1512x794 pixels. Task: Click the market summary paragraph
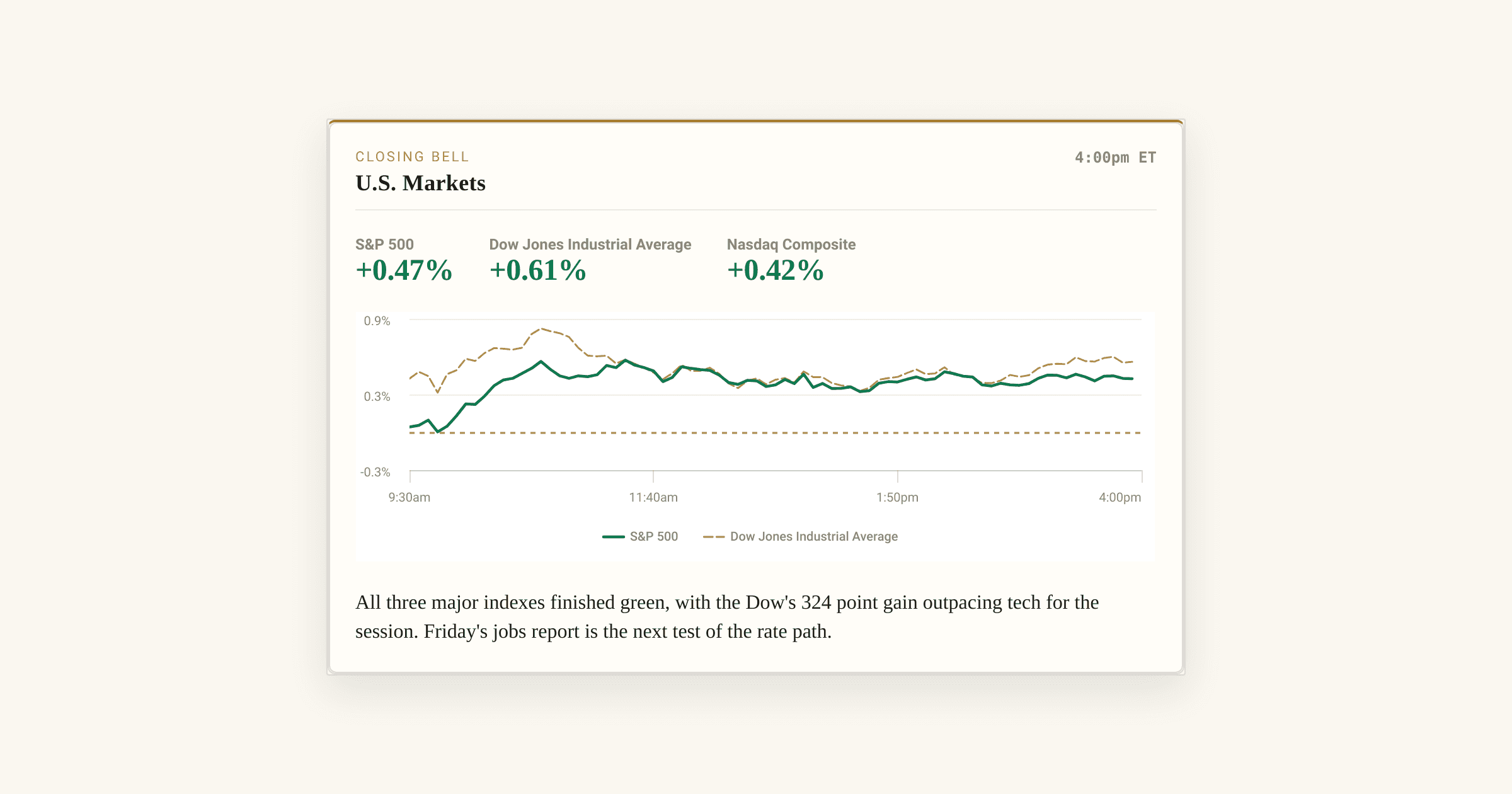coord(727,617)
